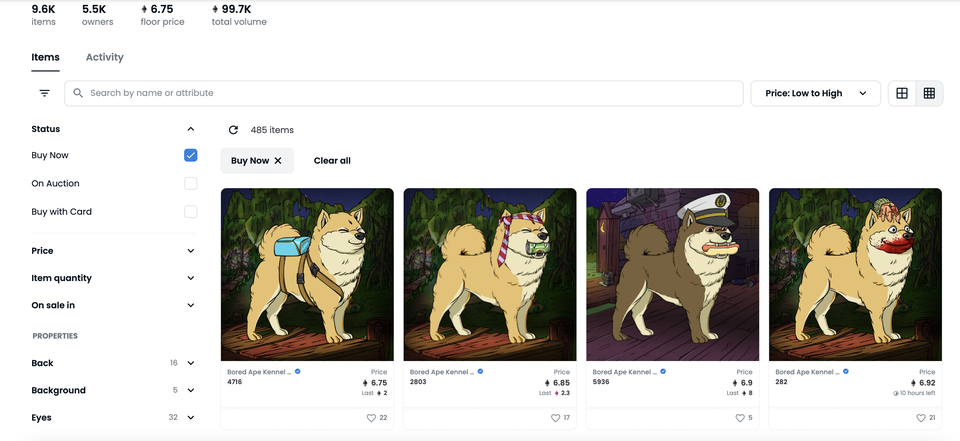This screenshot has height=441, width=960.
Task: Switch to small grid view
Action: click(929, 93)
